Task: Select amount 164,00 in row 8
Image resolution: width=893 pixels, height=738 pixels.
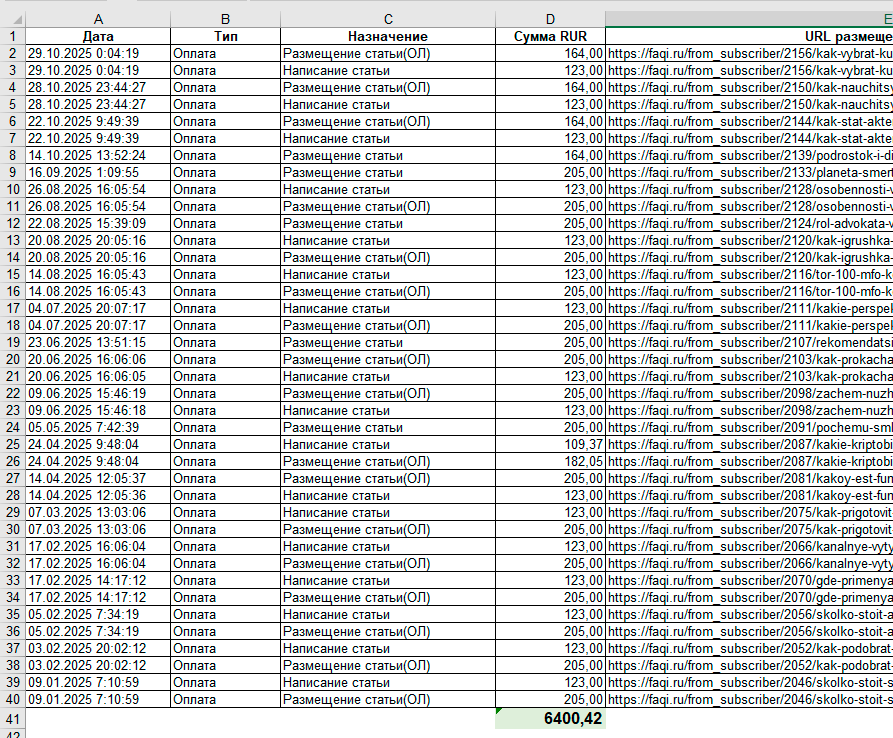Action: pyautogui.click(x=550, y=155)
